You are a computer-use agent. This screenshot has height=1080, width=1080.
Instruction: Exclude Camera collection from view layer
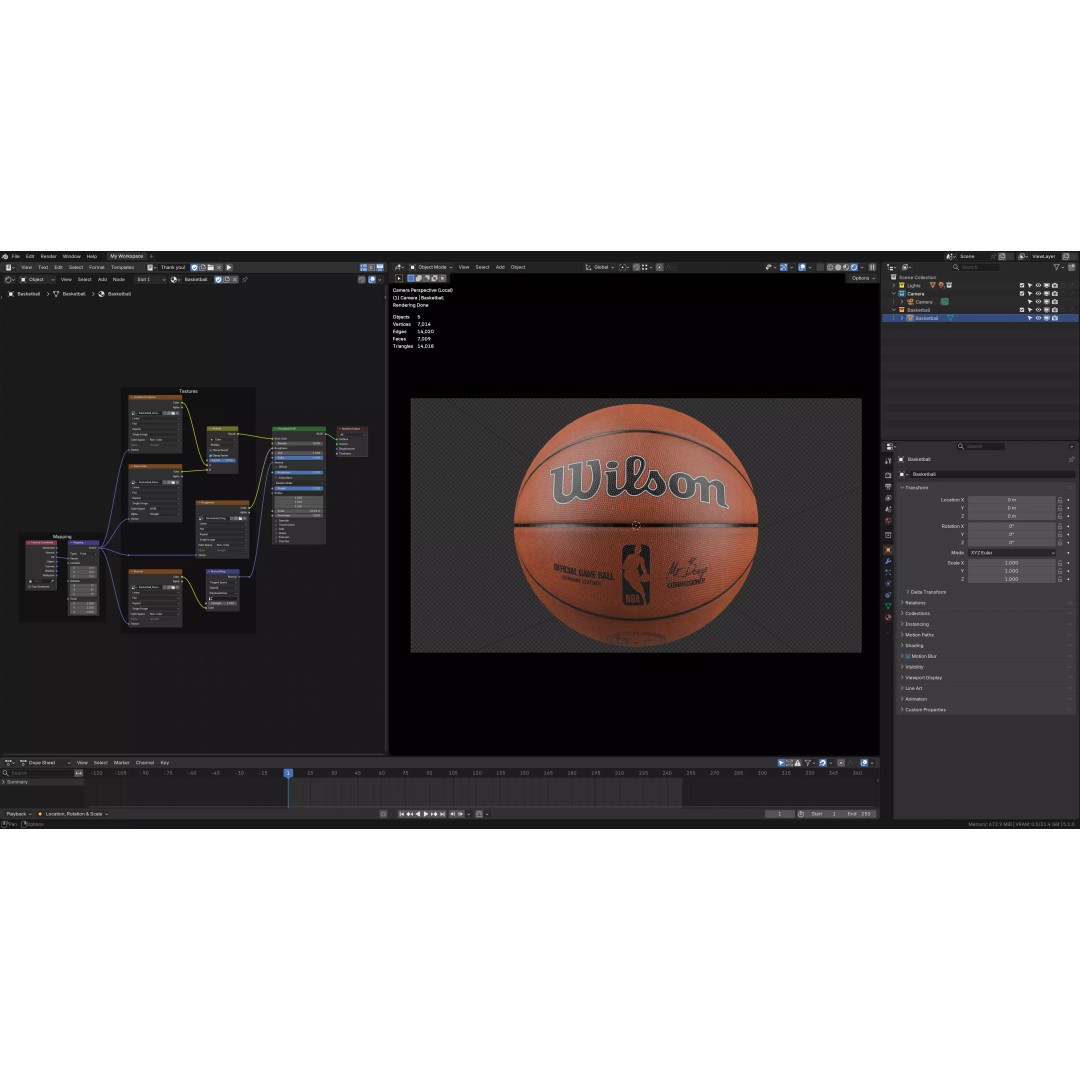(1022, 293)
